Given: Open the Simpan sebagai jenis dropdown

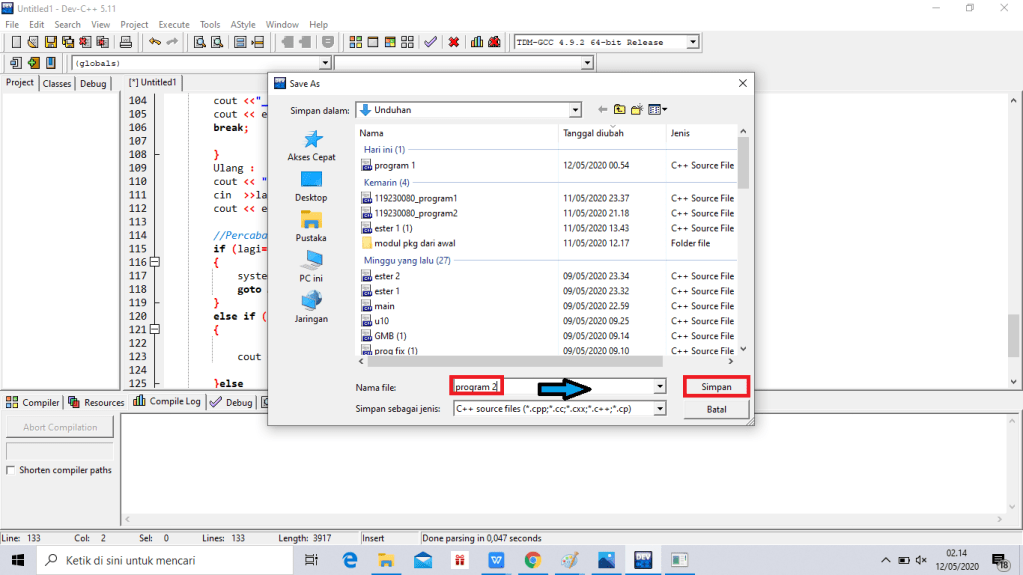Looking at the screenshot, I should (x=659, y=408).
